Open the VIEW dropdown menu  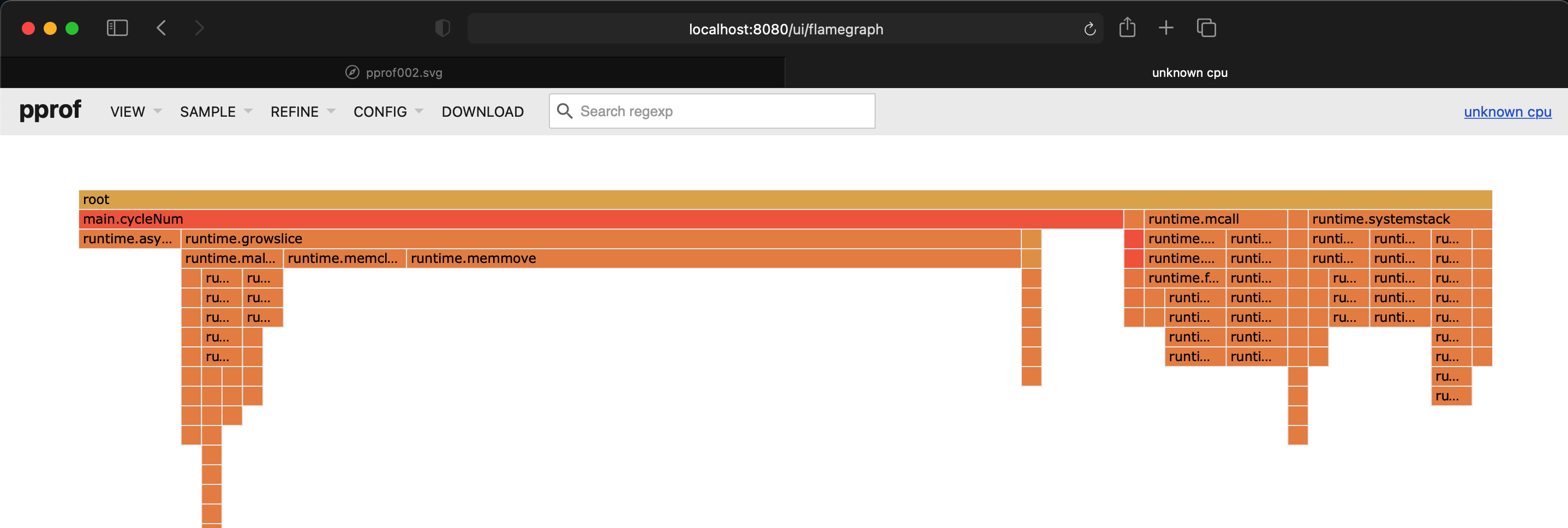(136, 111)
